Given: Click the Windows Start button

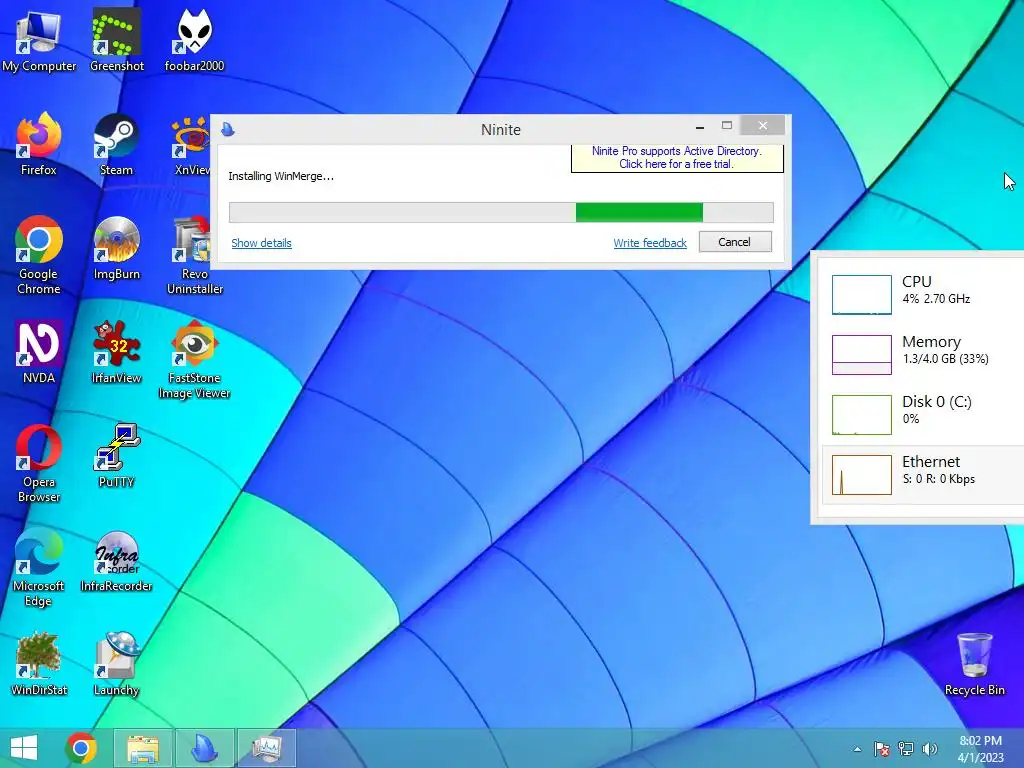Looking at the screenshot, I should tap(24, 748).
